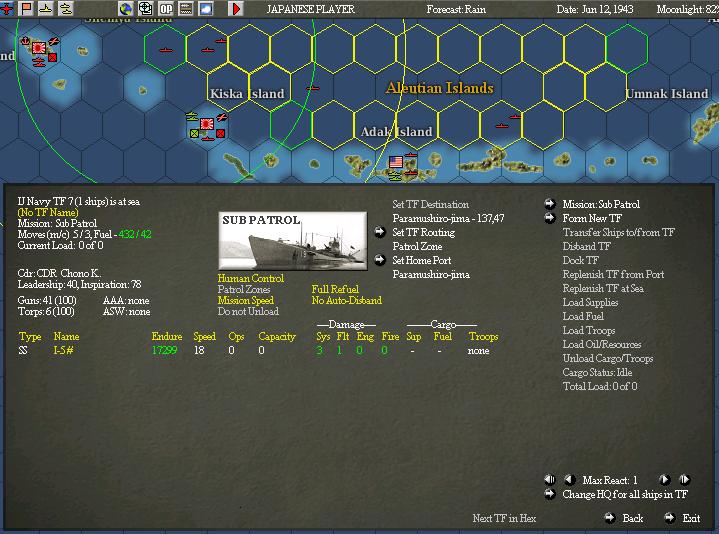The height and width of the screenshot is (534, 719).
Task: Toggle the Mission Speed option
Action: (x=245, y=300)
